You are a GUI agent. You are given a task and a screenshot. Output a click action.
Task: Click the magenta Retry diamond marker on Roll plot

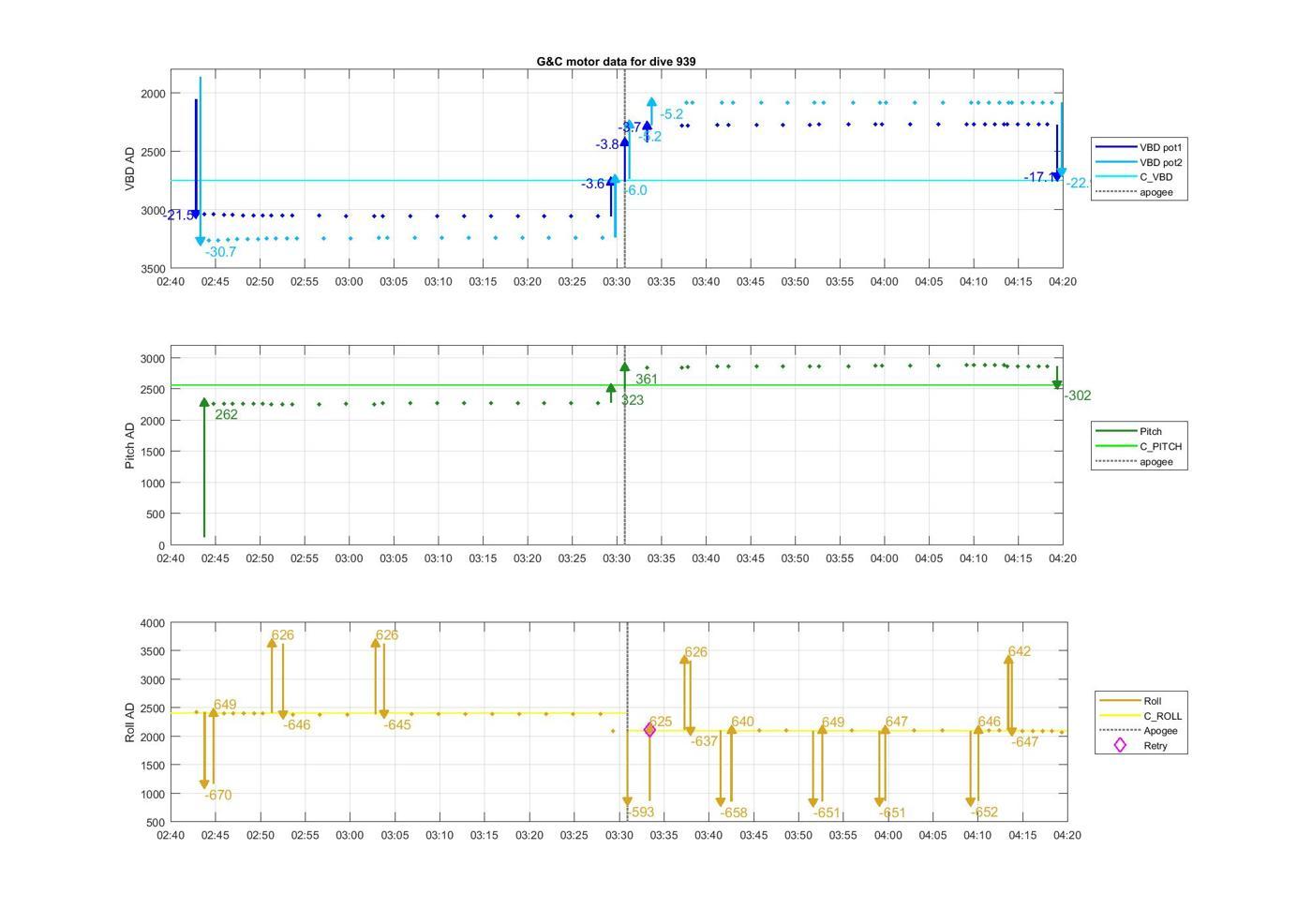(x=649, y=730)
